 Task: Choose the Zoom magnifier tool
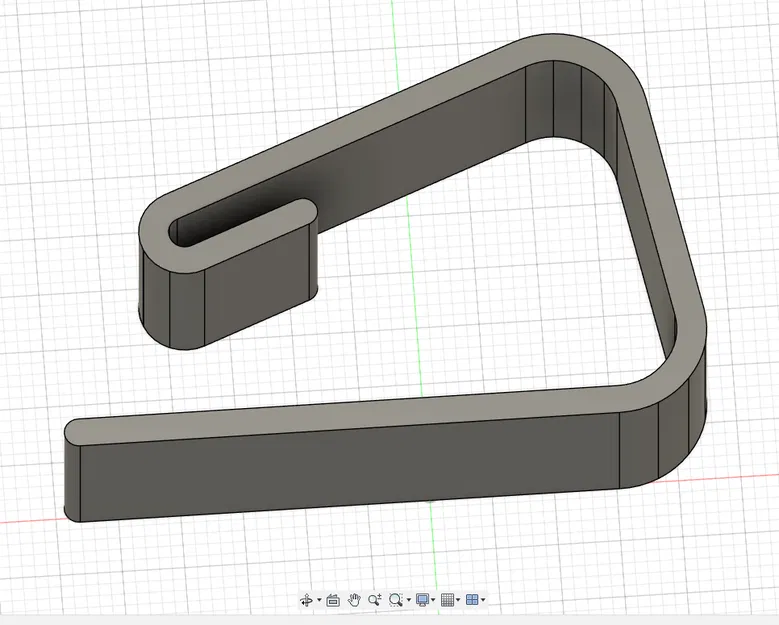[375, 600]
